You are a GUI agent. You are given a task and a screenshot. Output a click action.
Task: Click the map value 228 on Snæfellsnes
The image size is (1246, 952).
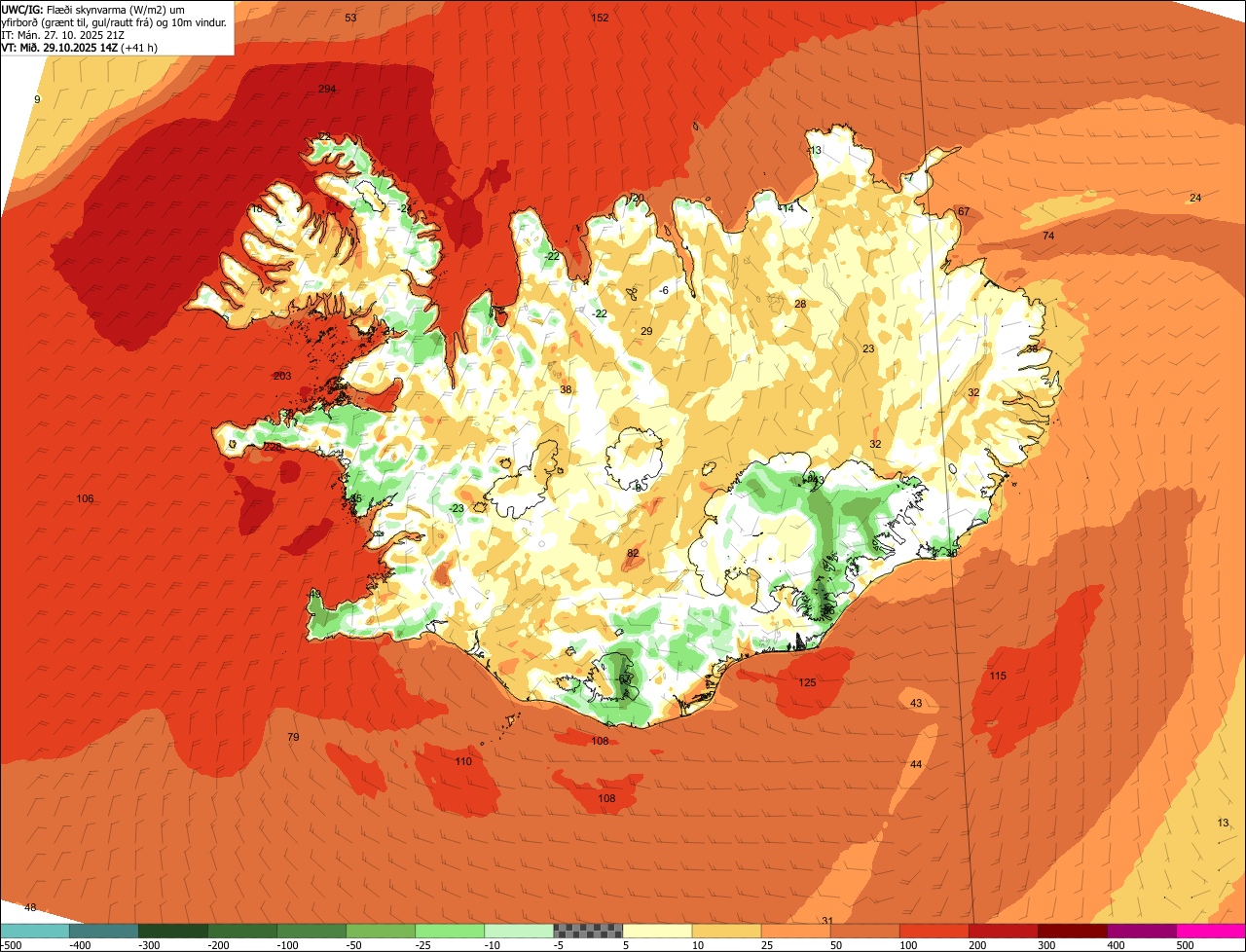[x=273, y=447]
